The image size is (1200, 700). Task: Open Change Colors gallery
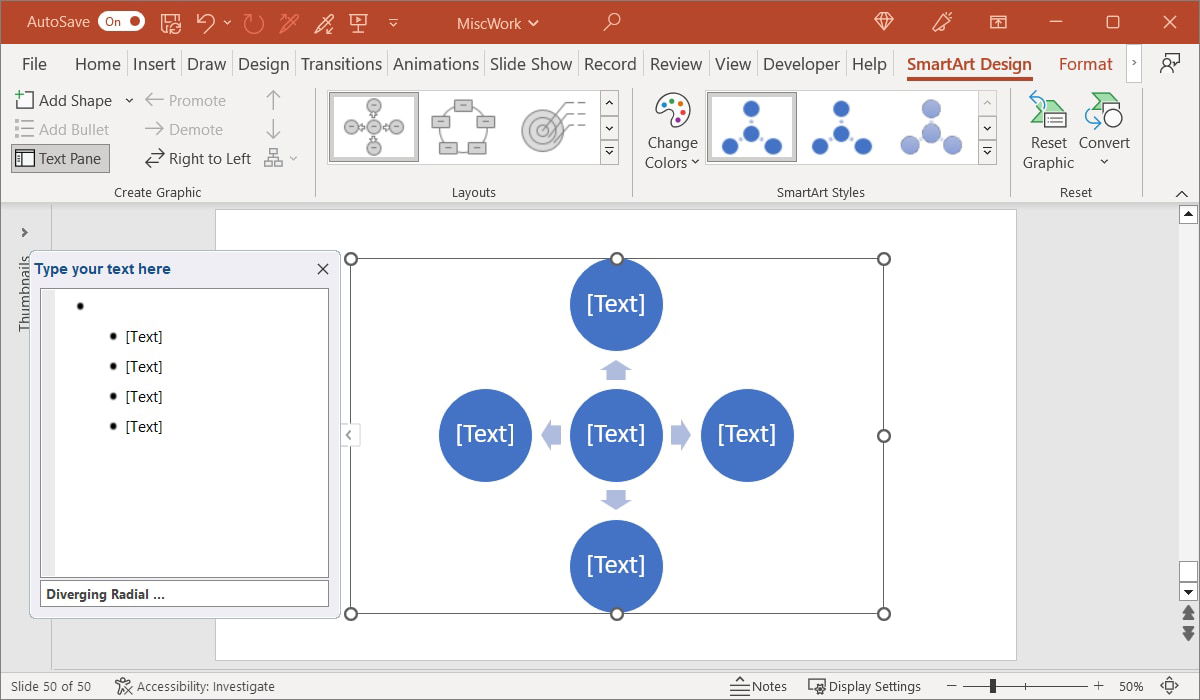click(671, 128)
